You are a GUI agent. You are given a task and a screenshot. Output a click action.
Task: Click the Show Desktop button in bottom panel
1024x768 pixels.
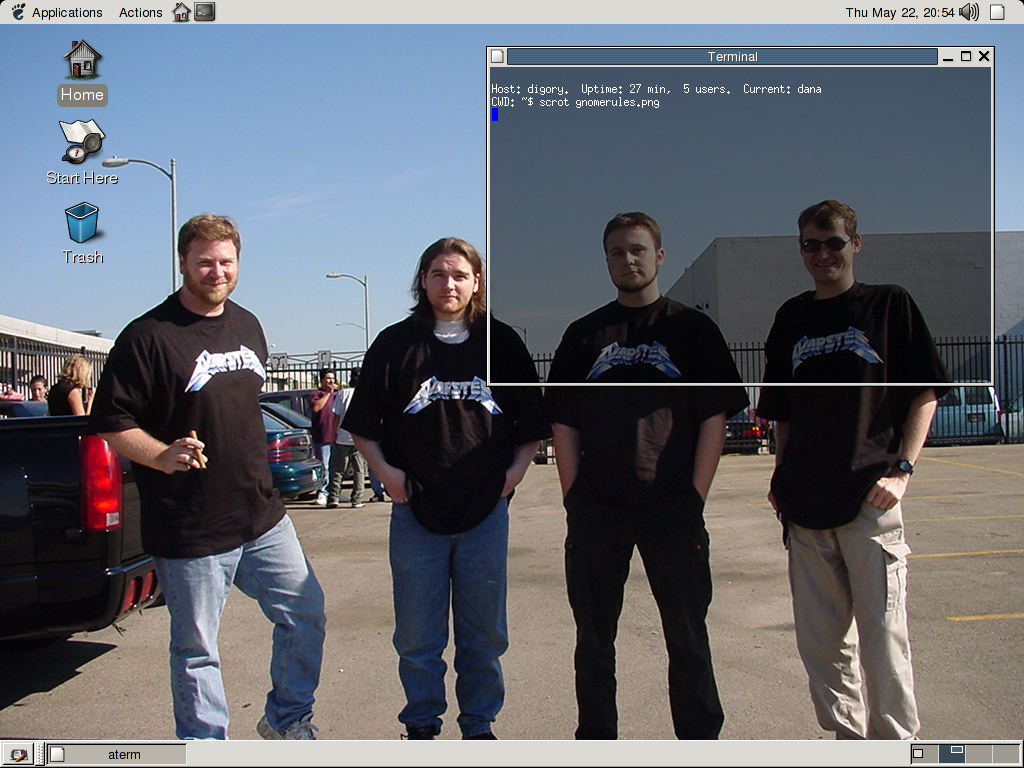click(x=18, y=755)
